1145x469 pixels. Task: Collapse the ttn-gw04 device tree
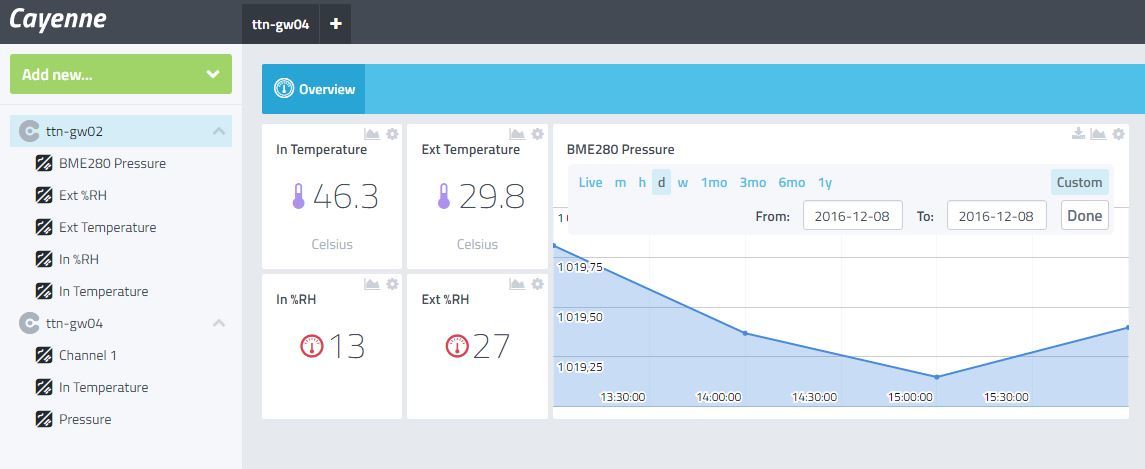pyautogui.click(x=218, y=323)
